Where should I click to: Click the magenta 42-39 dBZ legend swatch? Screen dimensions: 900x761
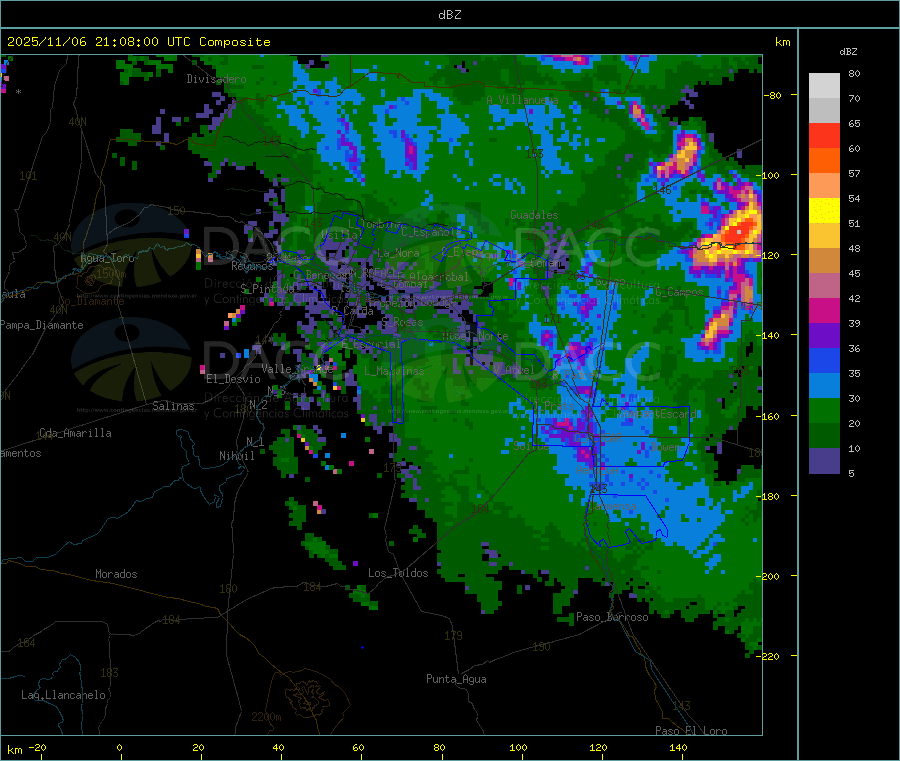824,310
